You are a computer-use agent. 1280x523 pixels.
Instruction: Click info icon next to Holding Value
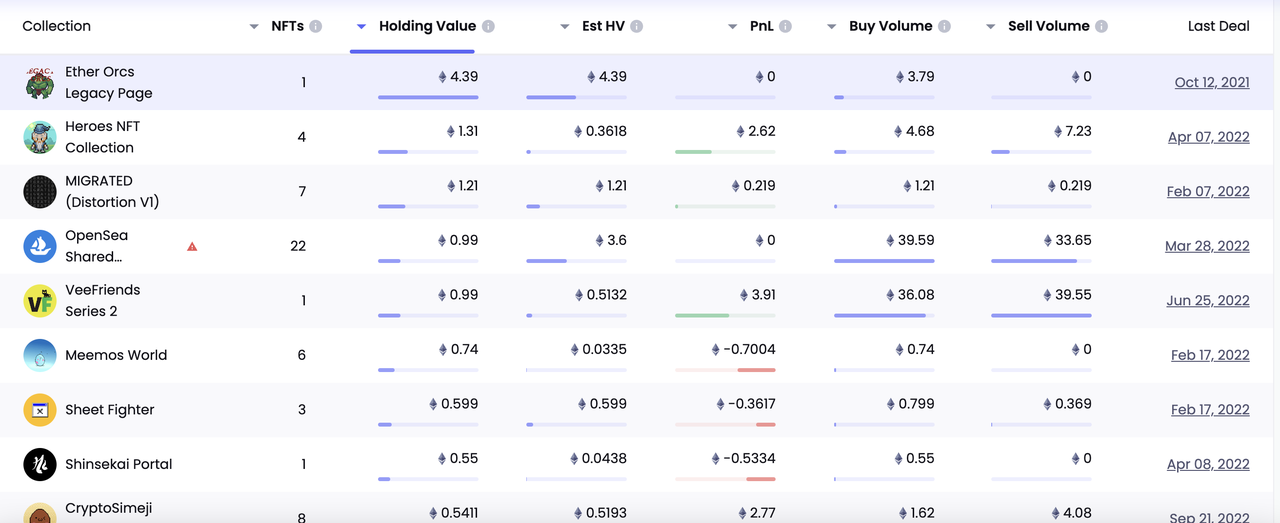488,26
